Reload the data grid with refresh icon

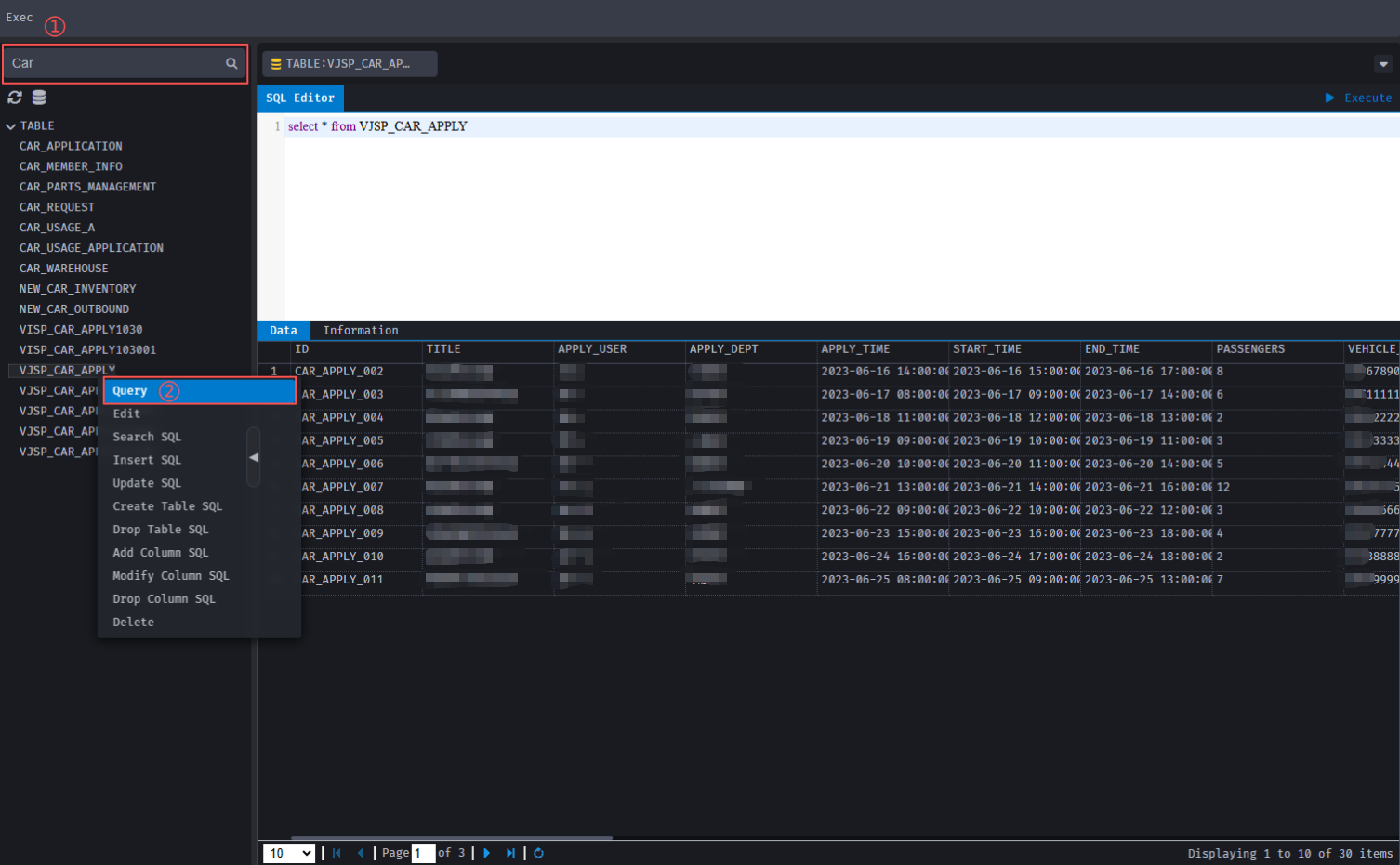coord(538,853)
